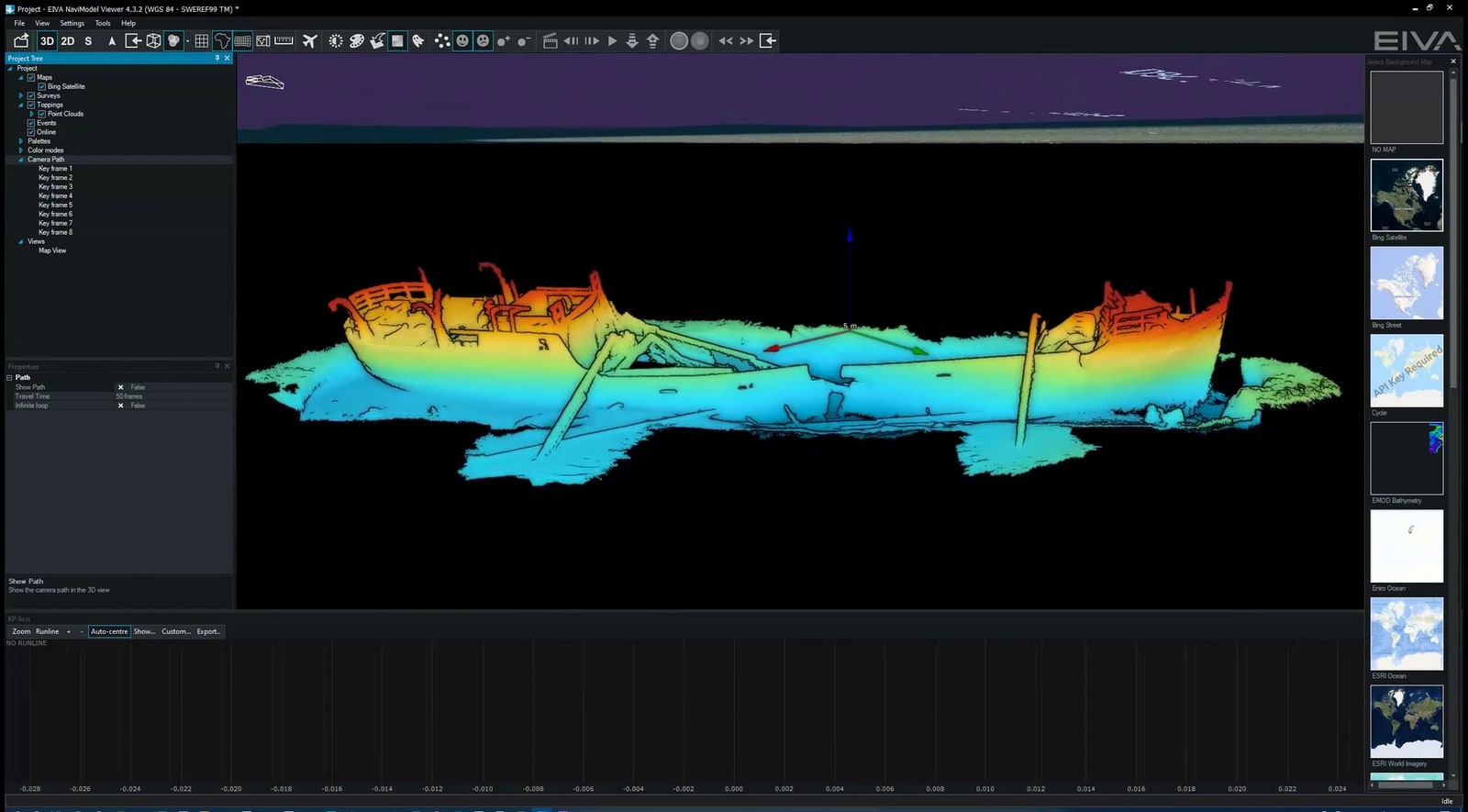Select the S view mode button
Viewport: 1468px width, 812px height.
88,41
